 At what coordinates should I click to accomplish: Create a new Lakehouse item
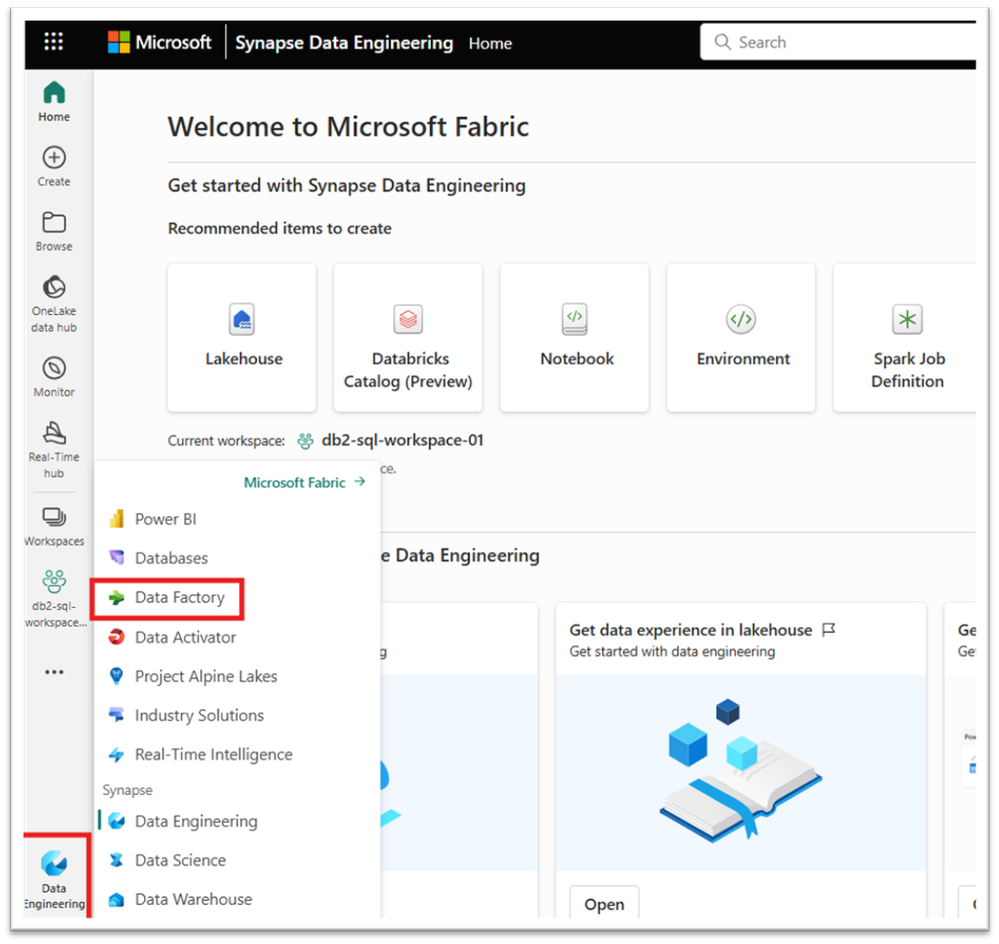tap(242, 338)
